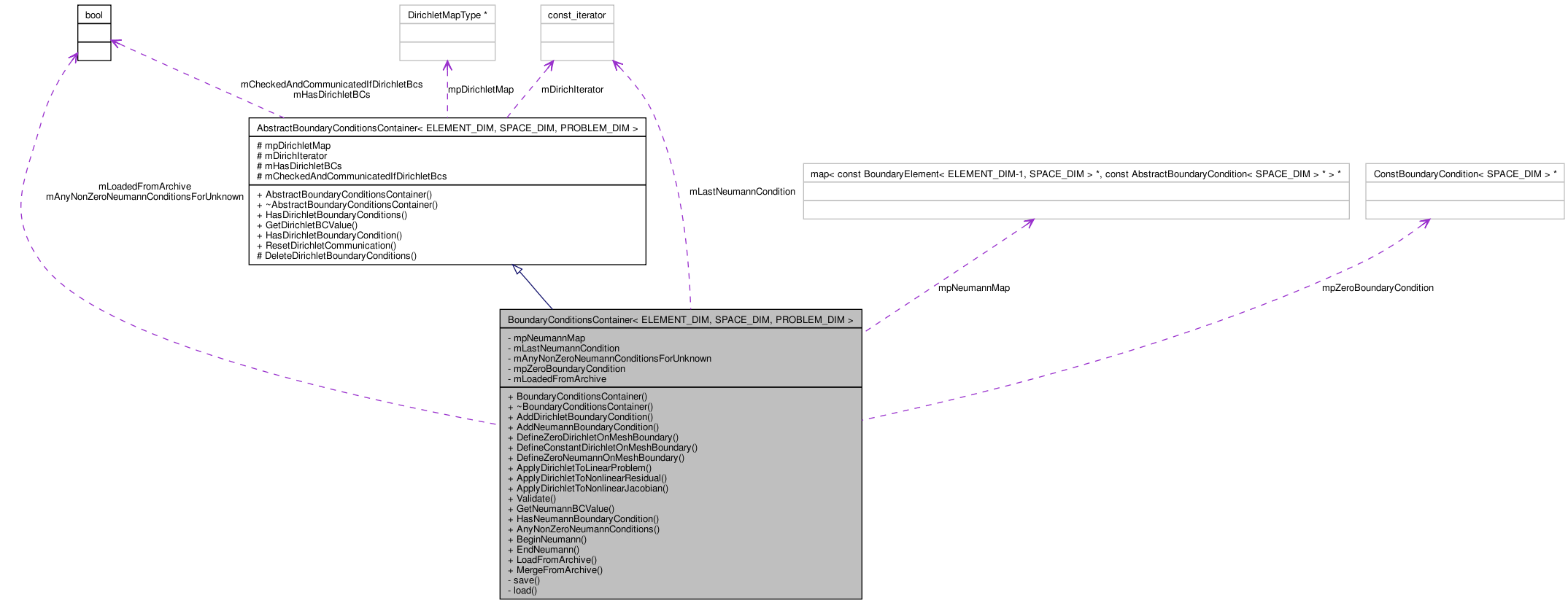This screenshot has height=603, width=1568.
Task: Click the const_iterator node title
Action: coord(576,15)
